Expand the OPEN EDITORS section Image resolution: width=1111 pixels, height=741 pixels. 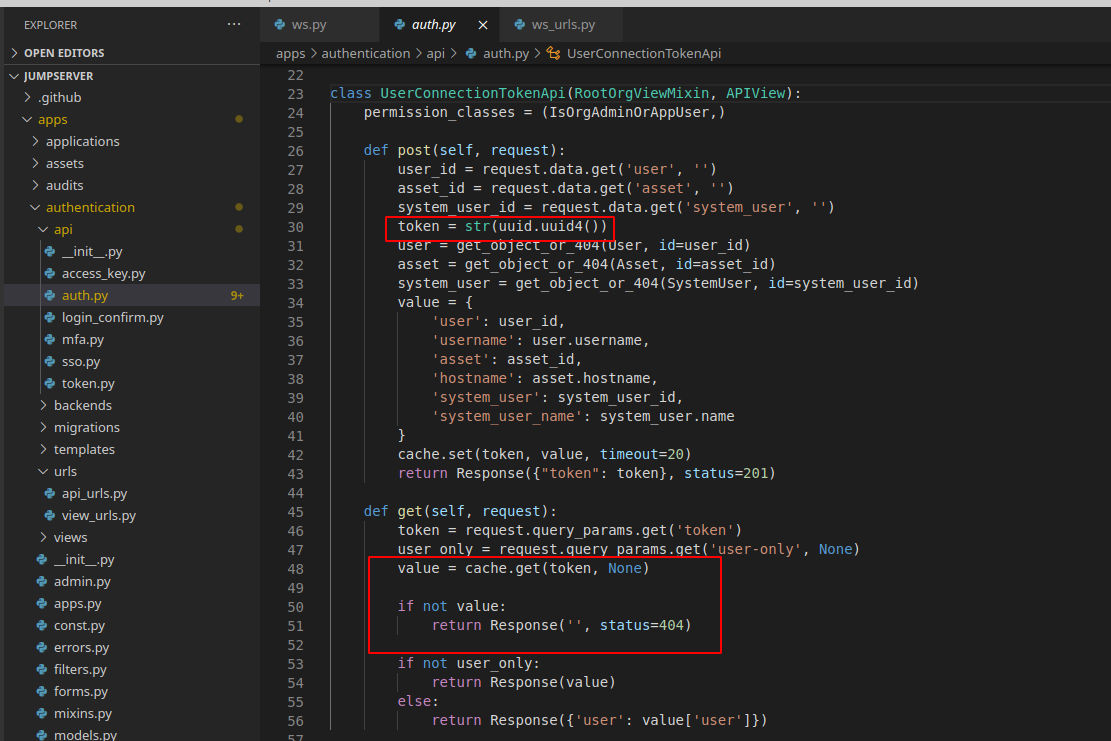pos(64,53)
